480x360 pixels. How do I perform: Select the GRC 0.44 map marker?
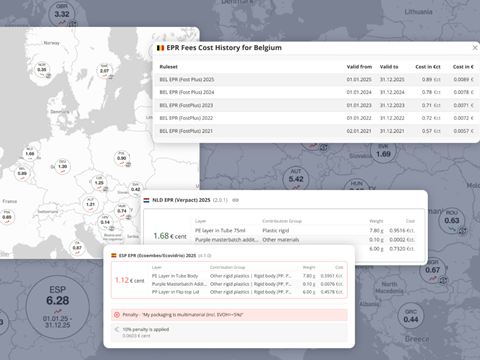tap(411, 316)
